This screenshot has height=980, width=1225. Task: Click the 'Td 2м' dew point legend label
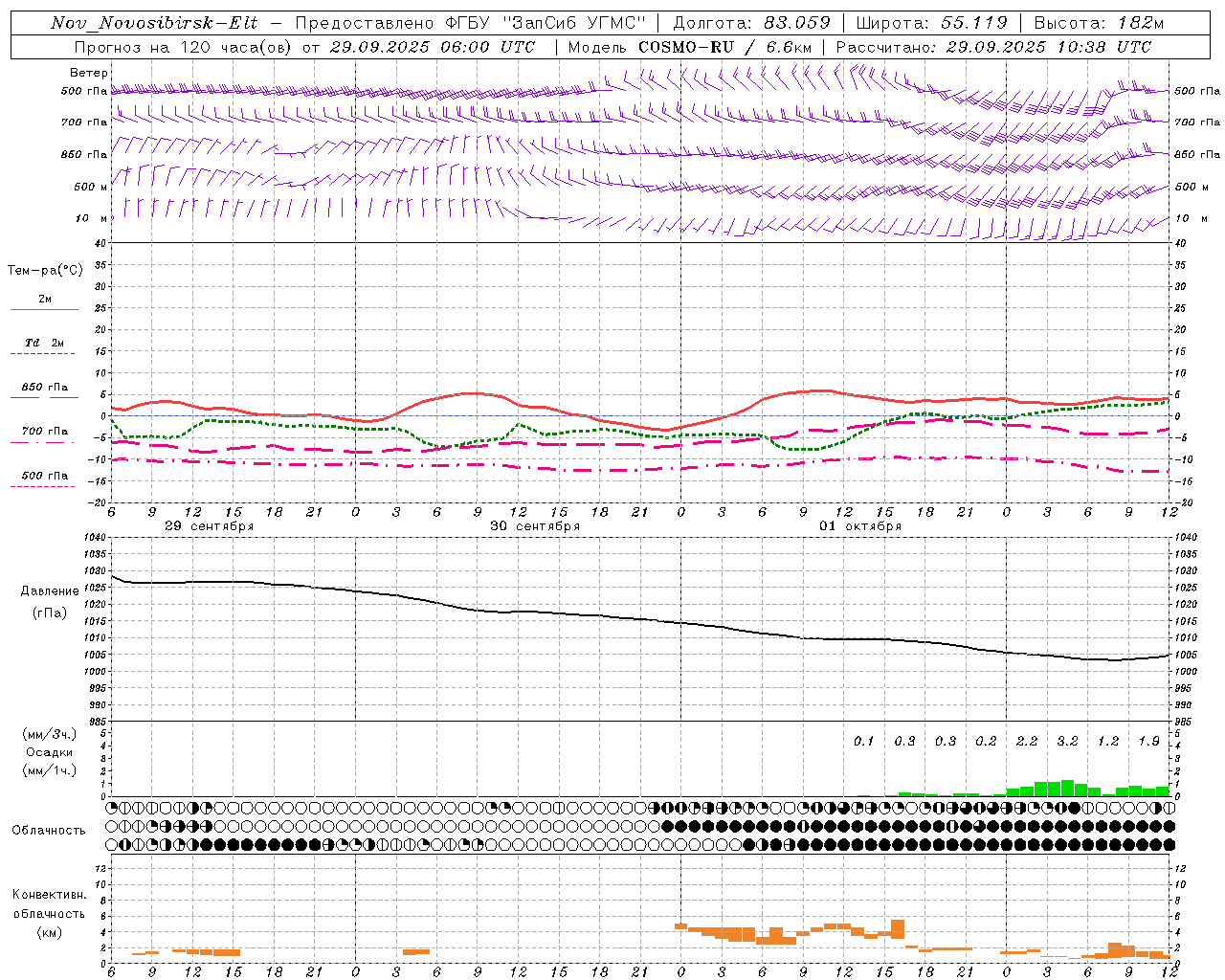coord(45,343)
